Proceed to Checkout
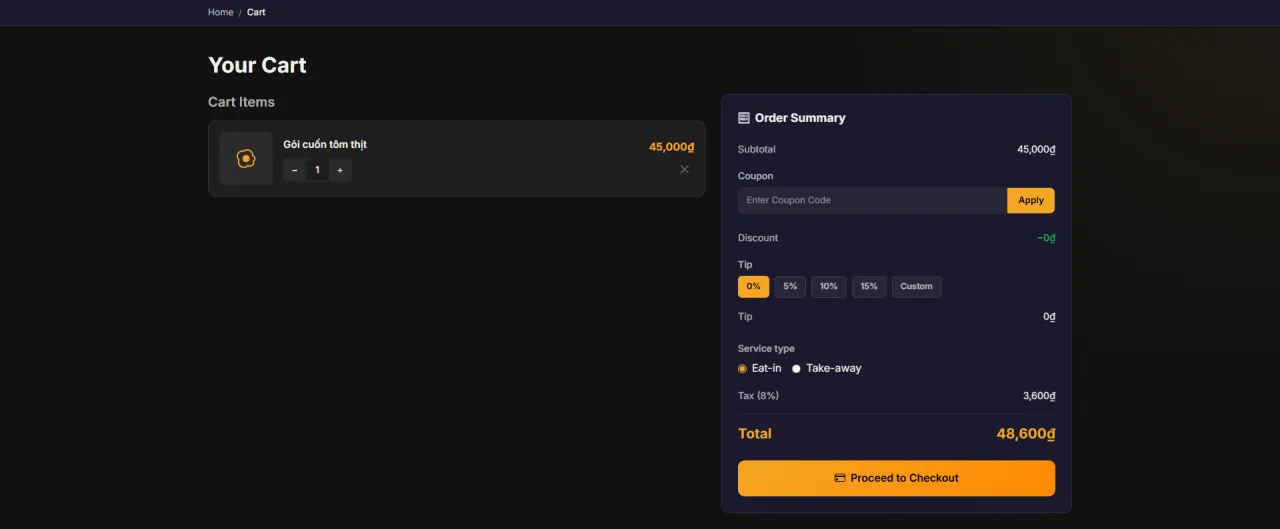1280x529 pixels. click(896, 478)
